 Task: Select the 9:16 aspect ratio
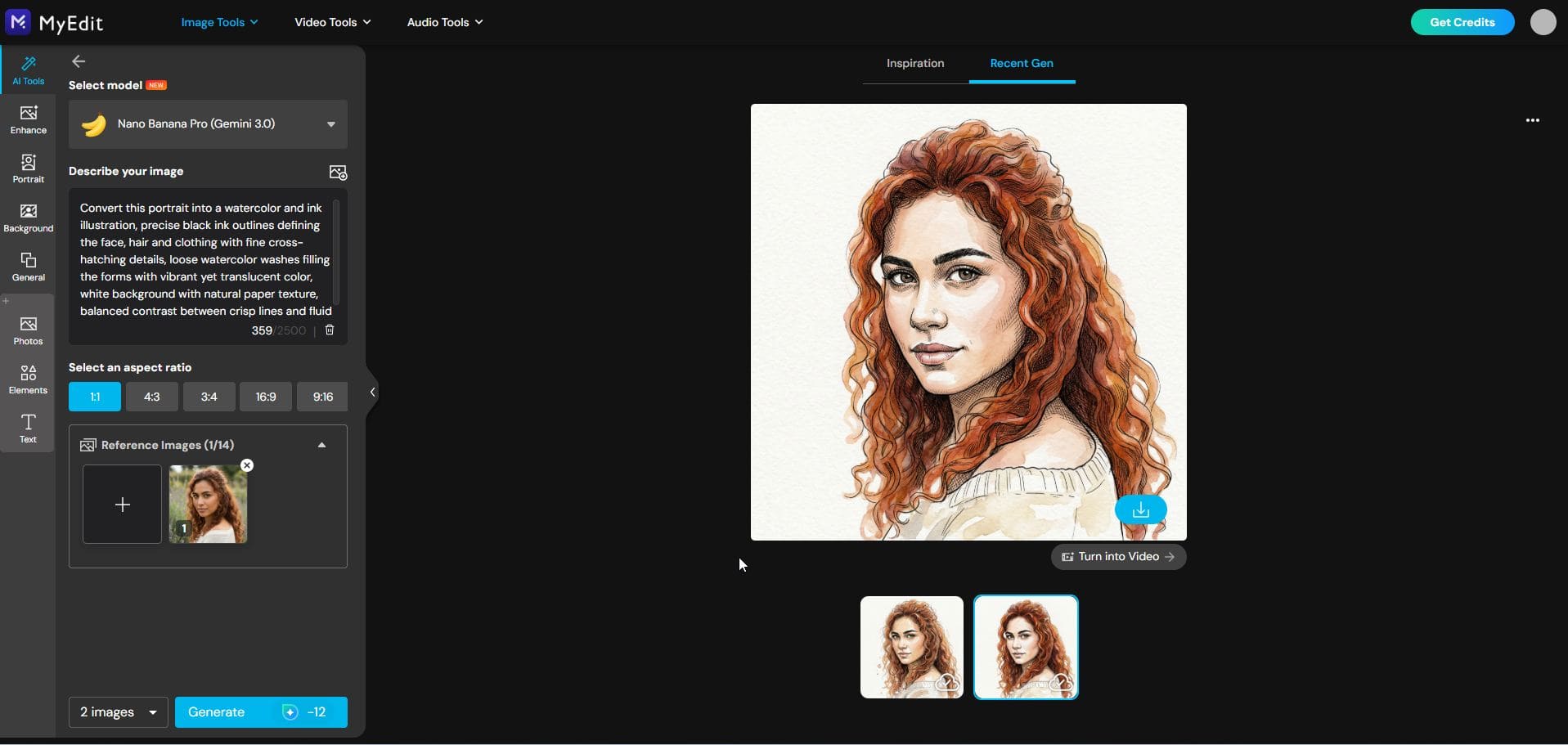tap(321, 397)
